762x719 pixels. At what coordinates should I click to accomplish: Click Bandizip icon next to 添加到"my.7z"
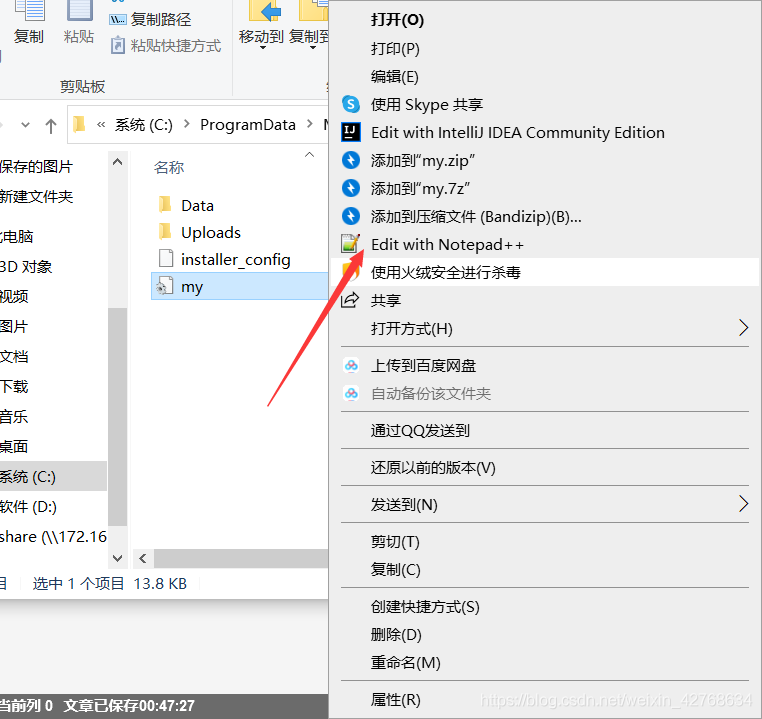tap(351, 188)
